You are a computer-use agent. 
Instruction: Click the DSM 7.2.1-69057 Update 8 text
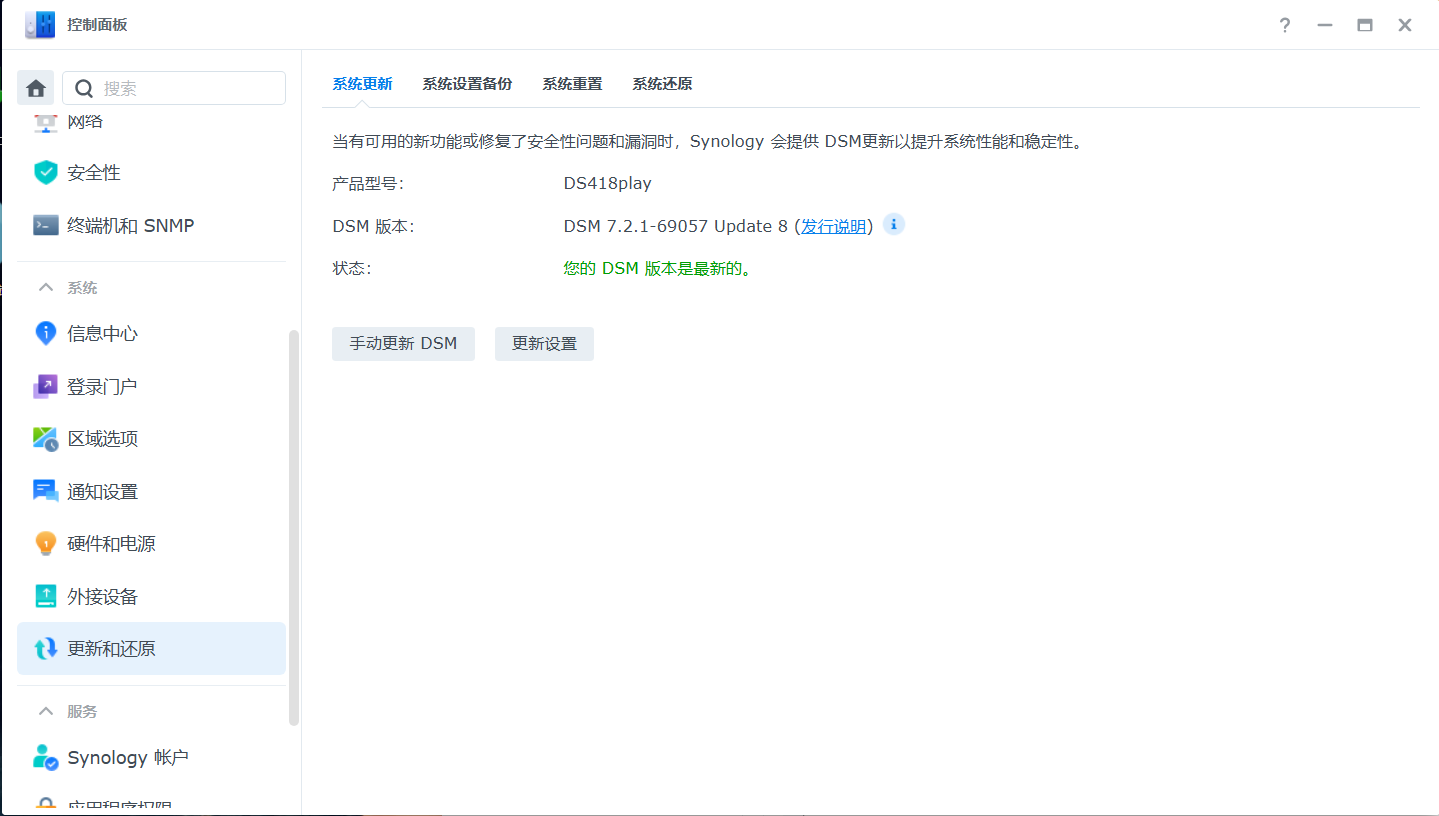click(x=676, y=226)
